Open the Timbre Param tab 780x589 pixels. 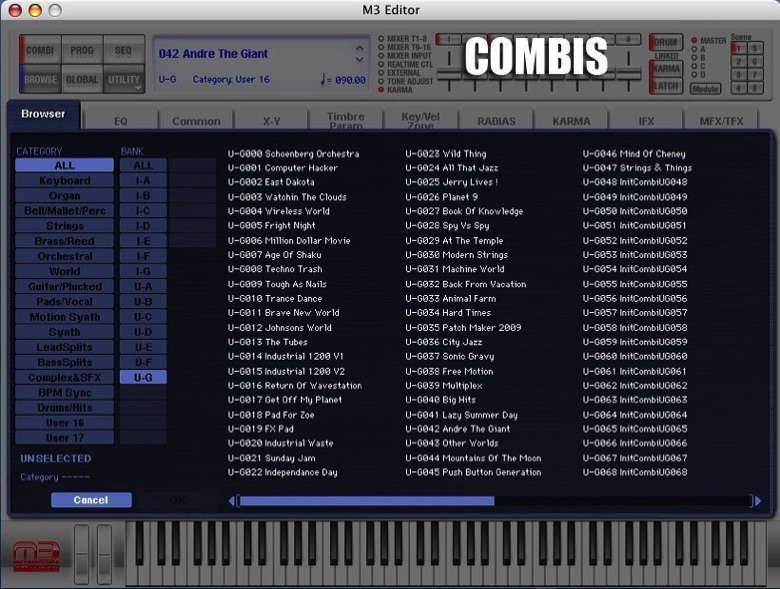[x=346, y=120]
